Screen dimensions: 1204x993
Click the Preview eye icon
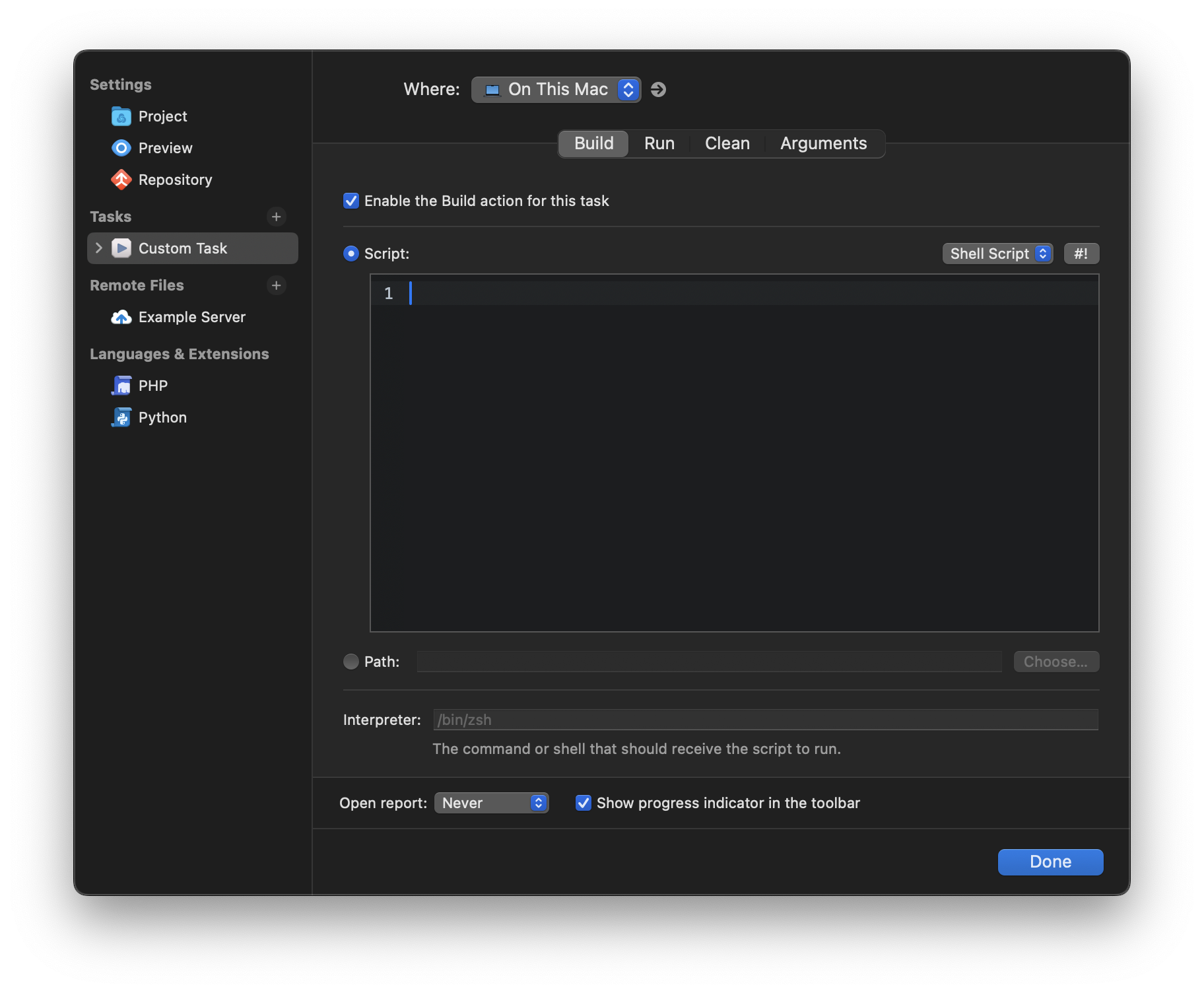pos(121,148)
